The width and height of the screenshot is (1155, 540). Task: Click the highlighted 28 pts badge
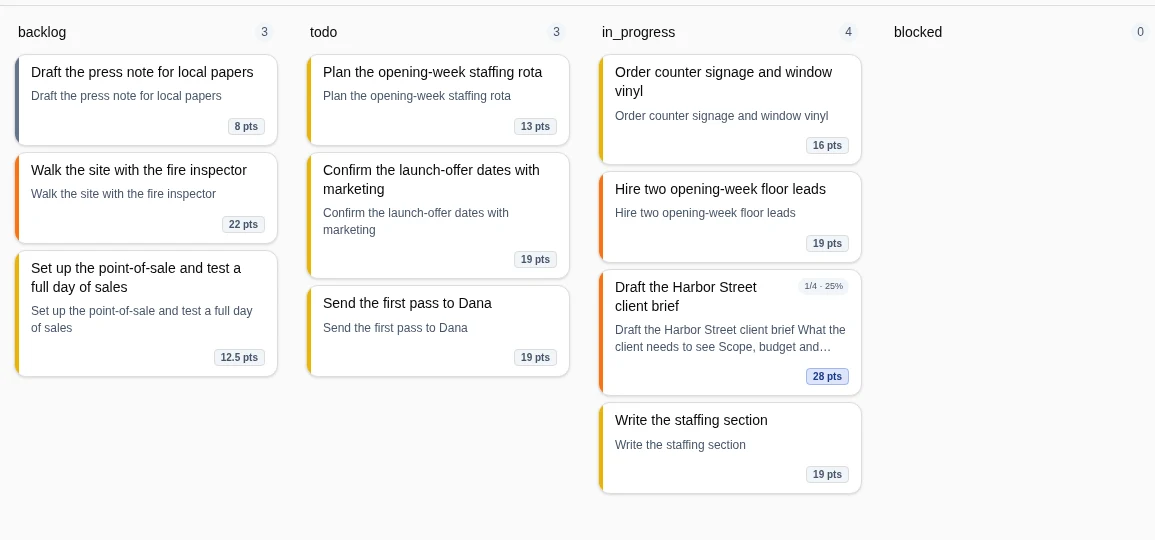(x=827, y=376)
